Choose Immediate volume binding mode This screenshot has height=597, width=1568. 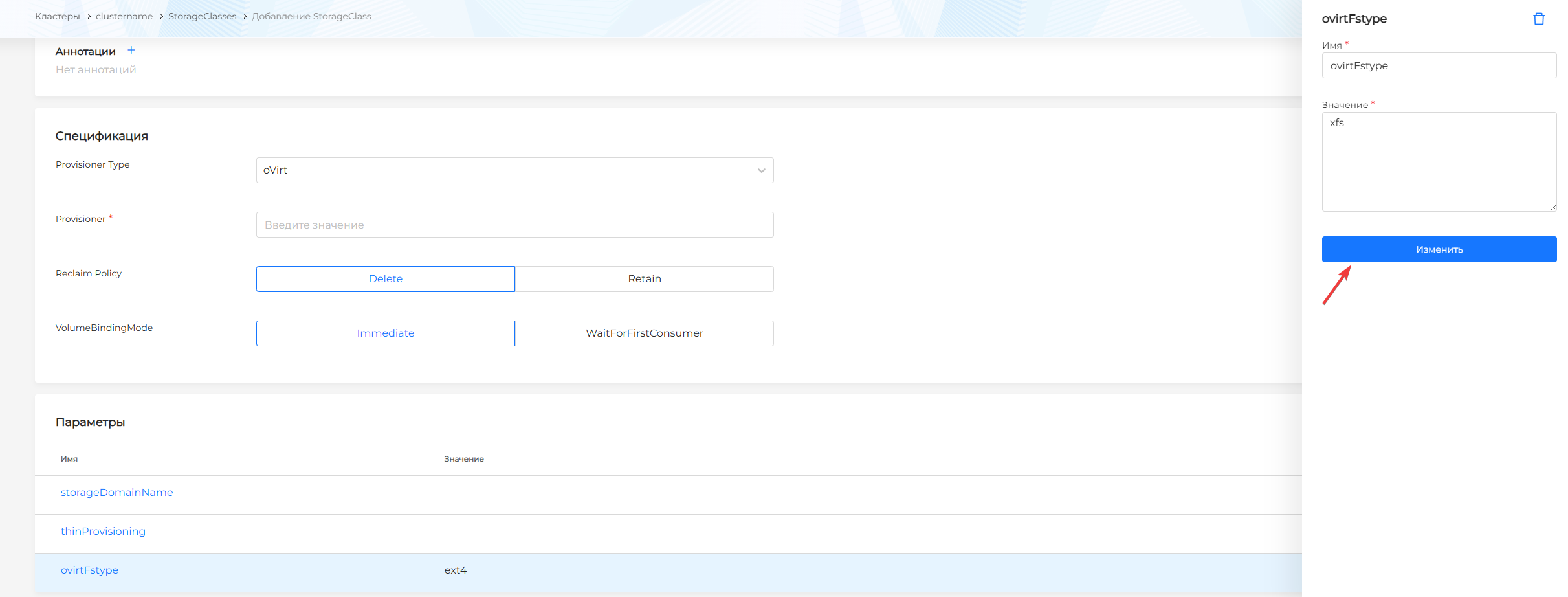pos(386,333)
